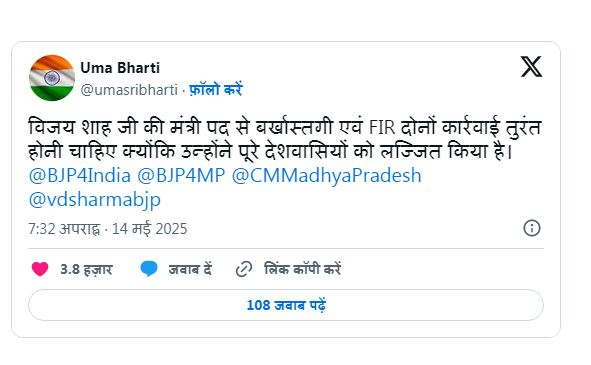Click the जवाब दें reply label
This screenshot has height=365, width=591.
[190, 269]
